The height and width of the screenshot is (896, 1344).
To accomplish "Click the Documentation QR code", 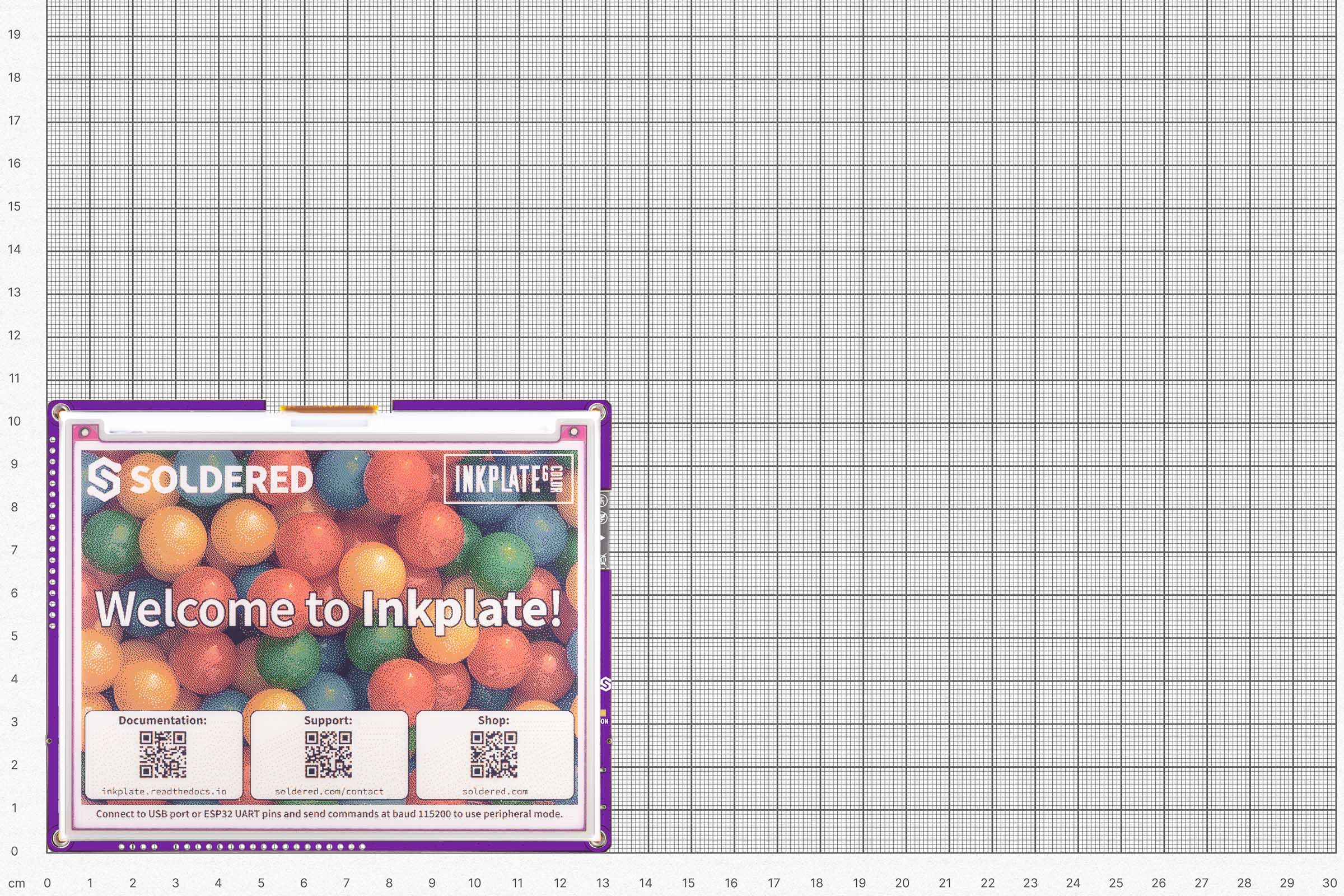I will 163,754.
